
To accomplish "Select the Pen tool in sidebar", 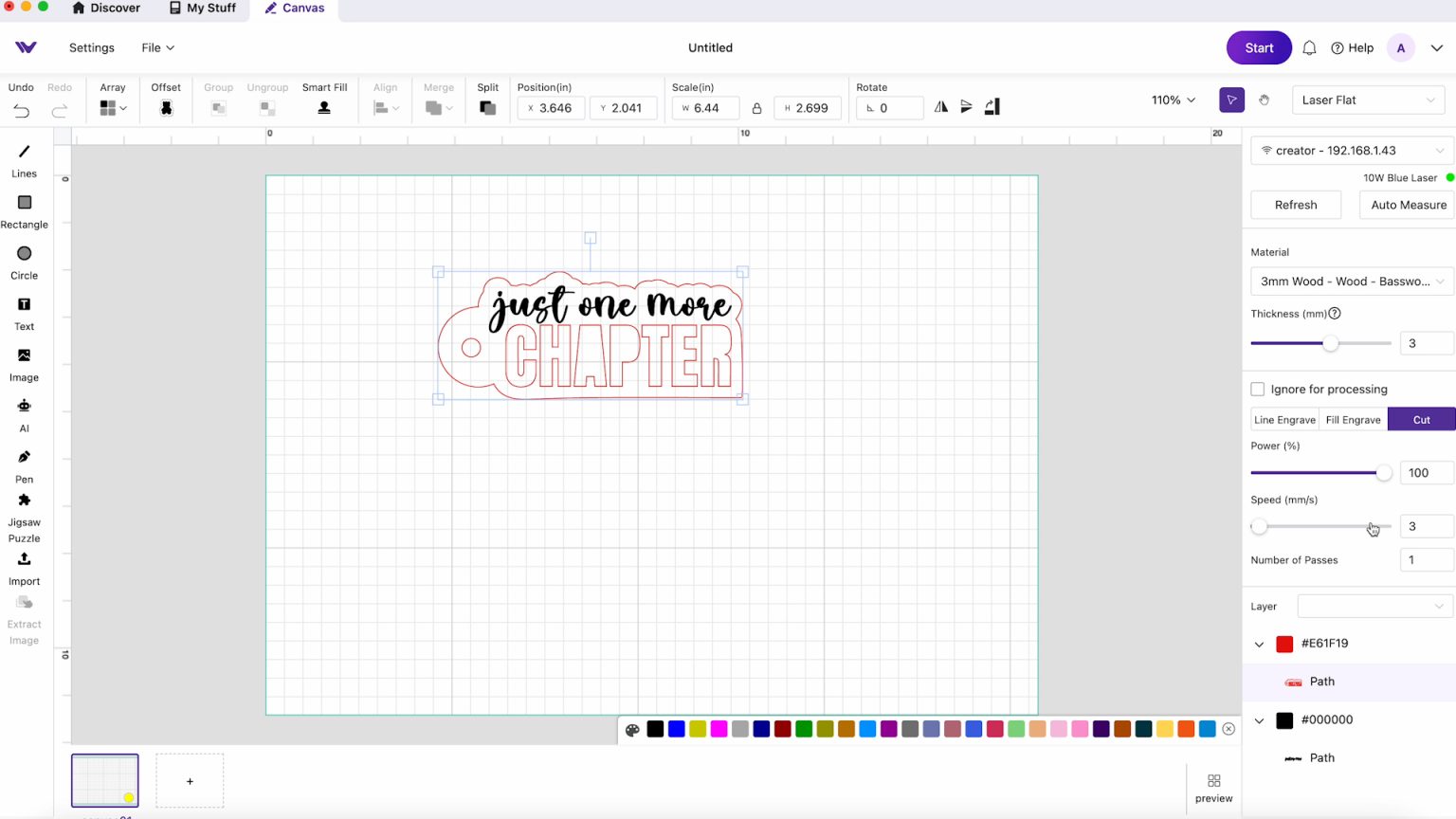I will (24, 457).
